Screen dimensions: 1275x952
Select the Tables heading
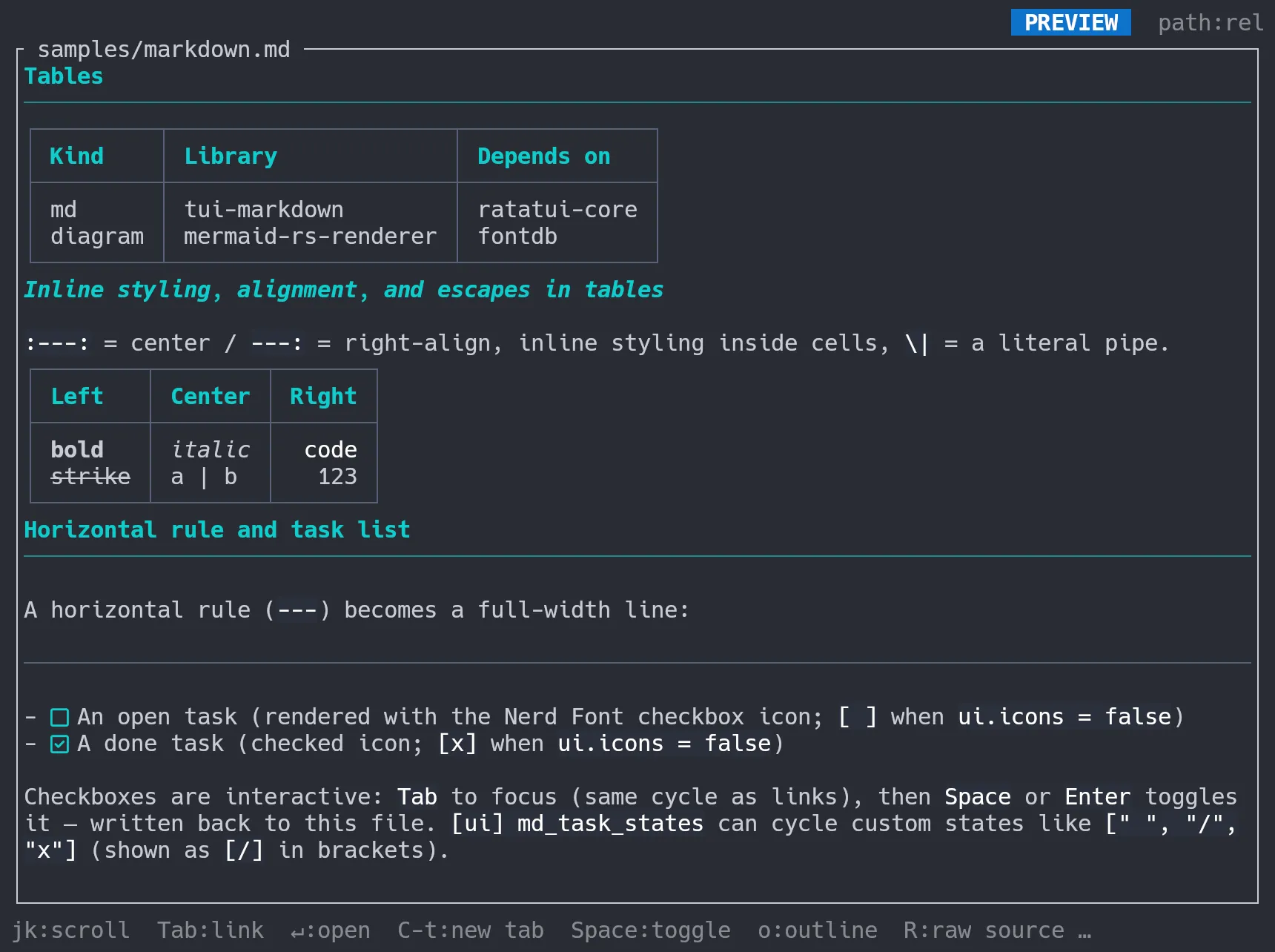(x=64, y=76)
